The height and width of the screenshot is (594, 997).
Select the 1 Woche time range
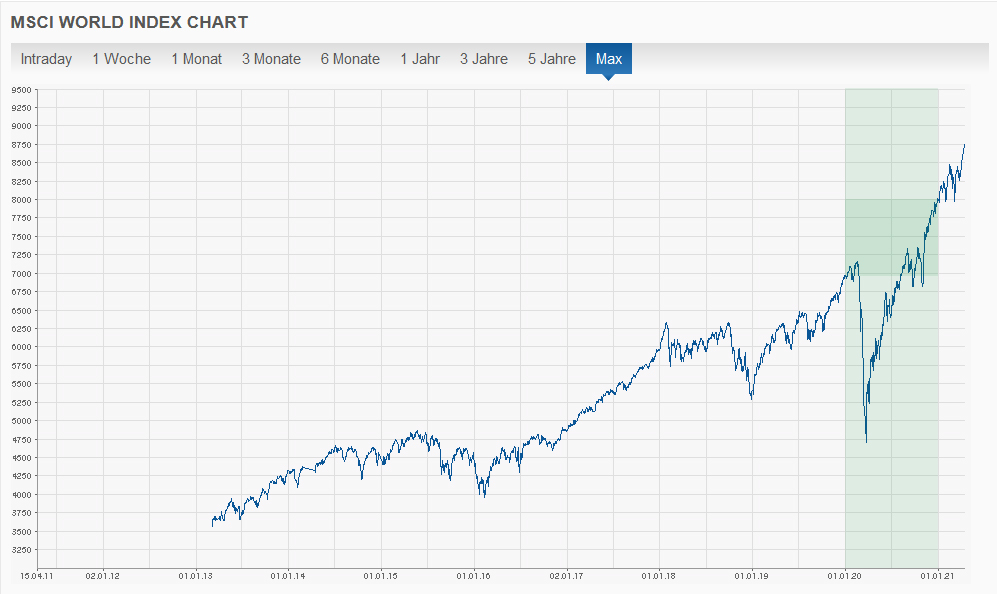pyautogui.click(x=121, y=59)
